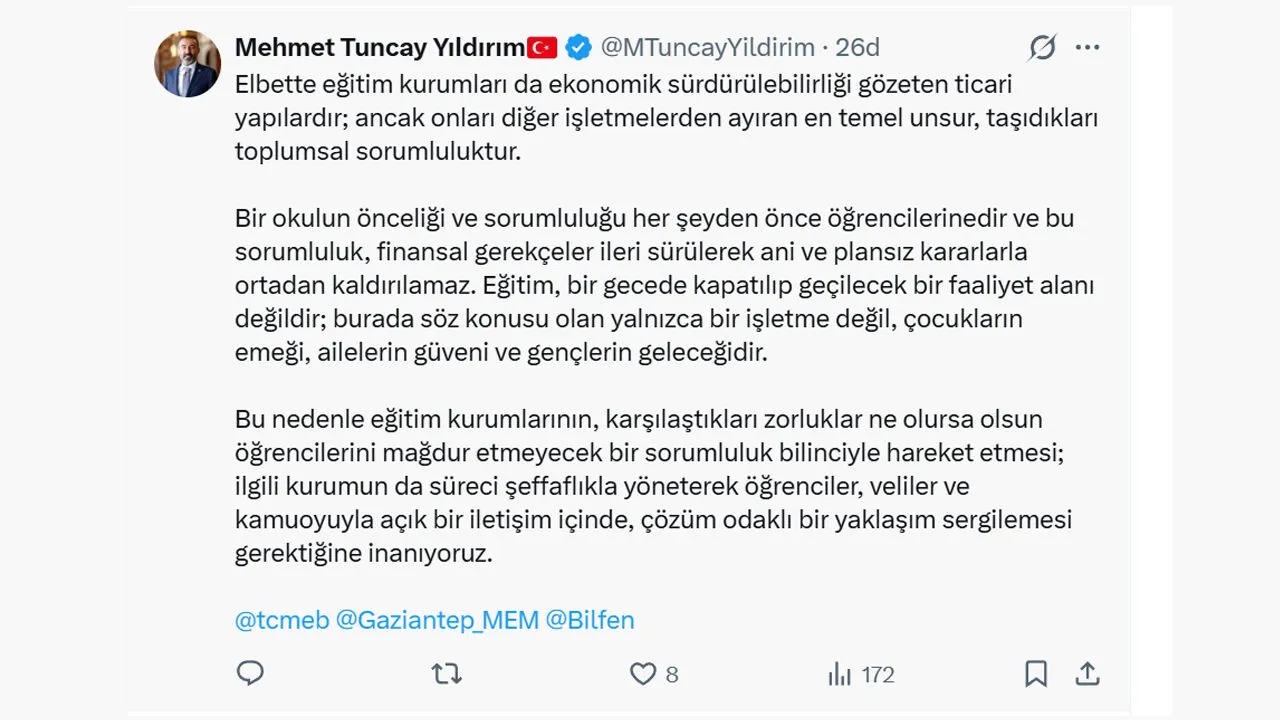Click the Grok explain icon
The height and width of the screenshot is (720, 1280).
click(1042, 47)
